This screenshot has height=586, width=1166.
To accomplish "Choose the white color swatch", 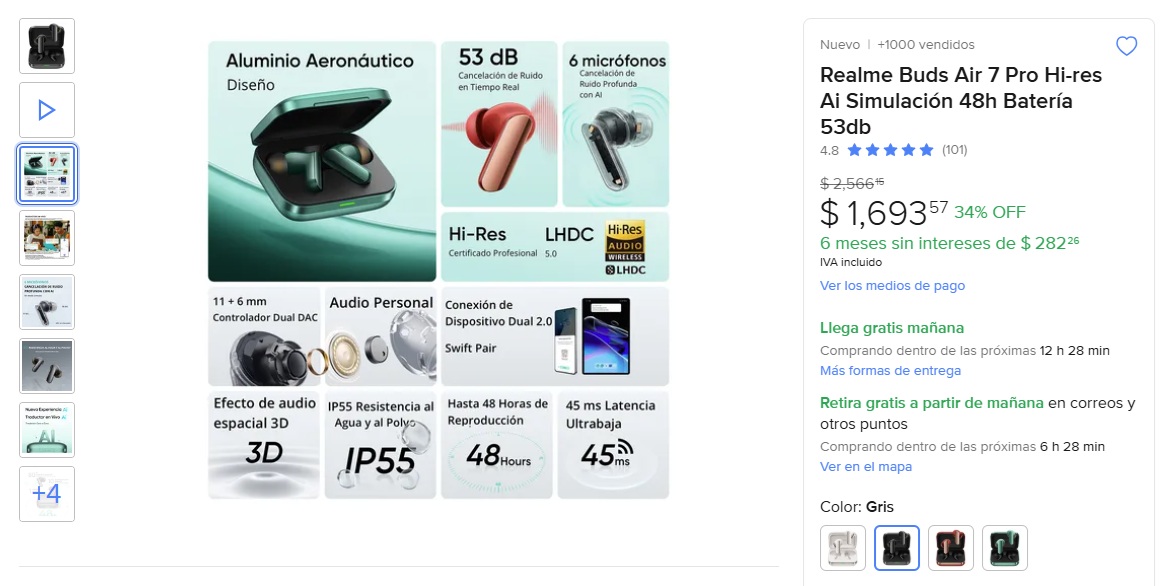I will (x=843, y=548).
